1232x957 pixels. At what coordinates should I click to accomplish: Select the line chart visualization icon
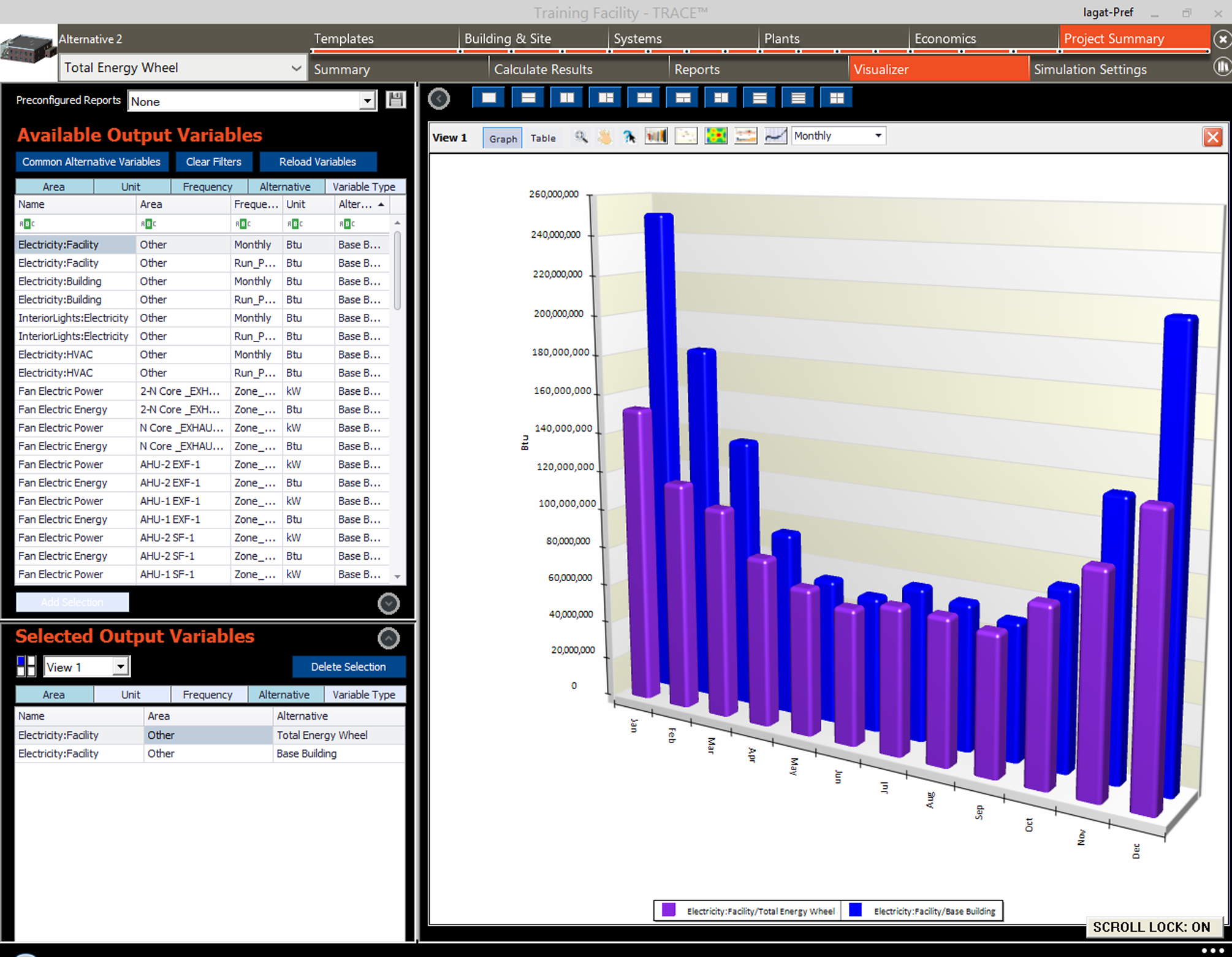click(x=775, y=136)
